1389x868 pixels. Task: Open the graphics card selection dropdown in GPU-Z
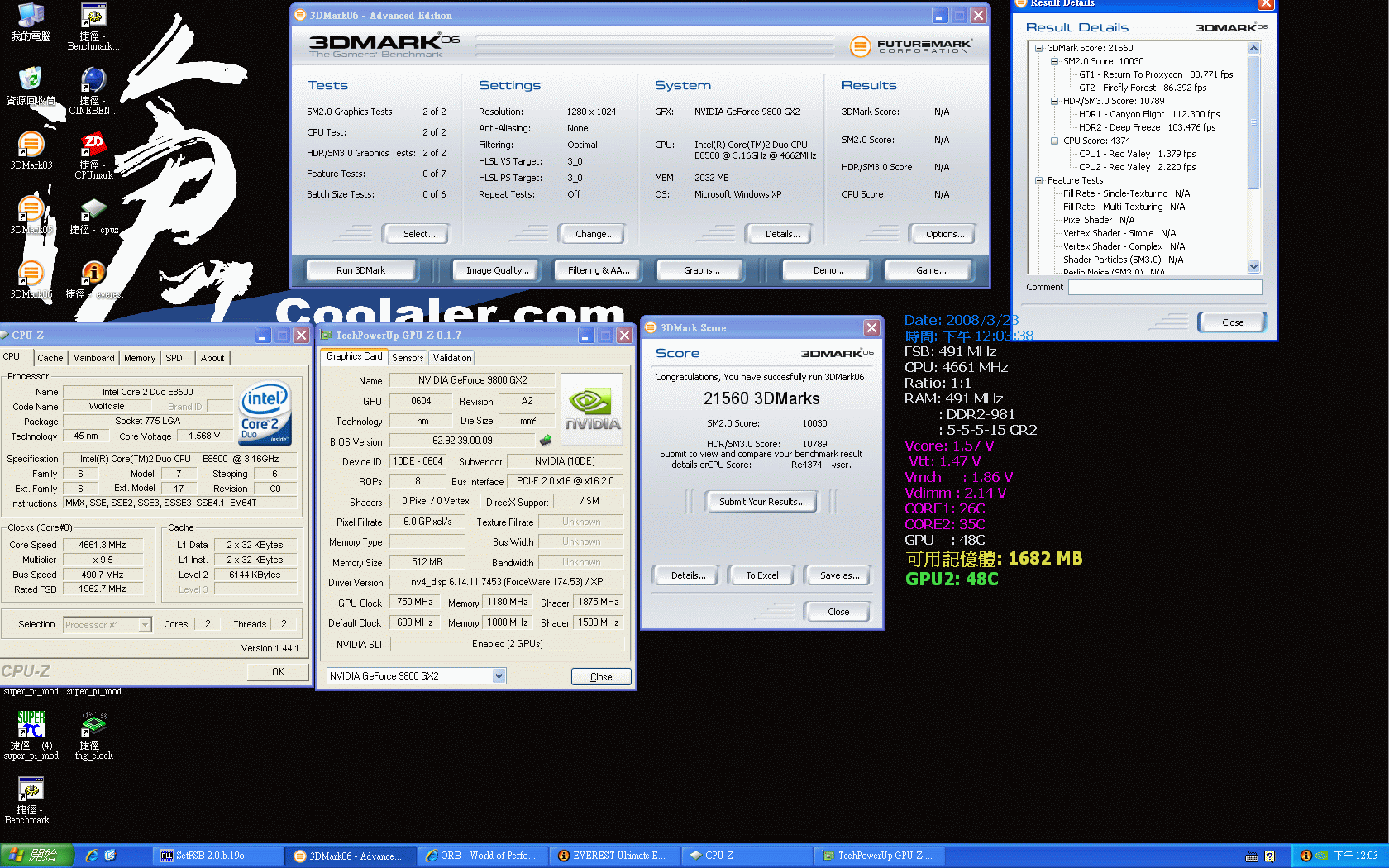(x=499, y=676)
